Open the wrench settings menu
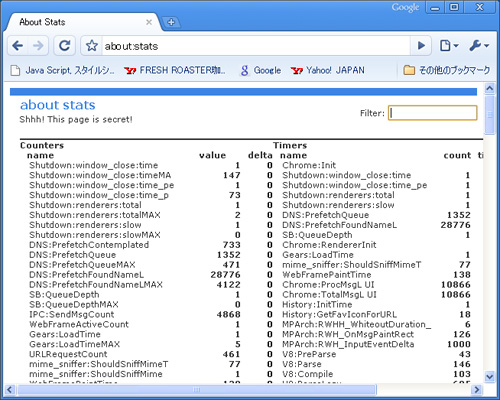The height and width of the screenshot is (400, 500). coord(479,46)
